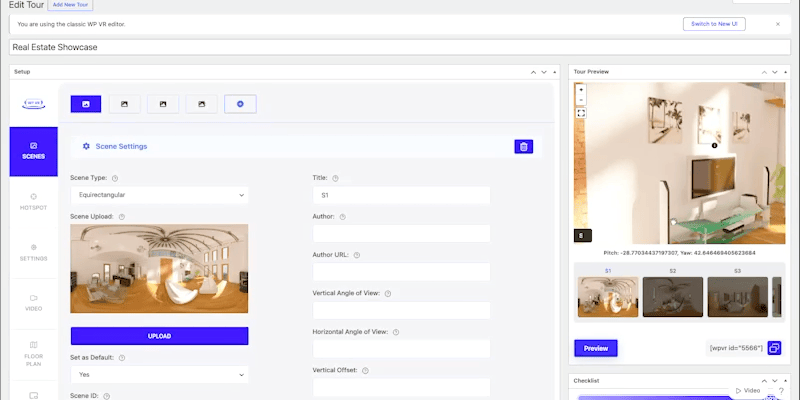Move Setup panel up
Viewport: 800px width, 400px height.
pos(533,72)
